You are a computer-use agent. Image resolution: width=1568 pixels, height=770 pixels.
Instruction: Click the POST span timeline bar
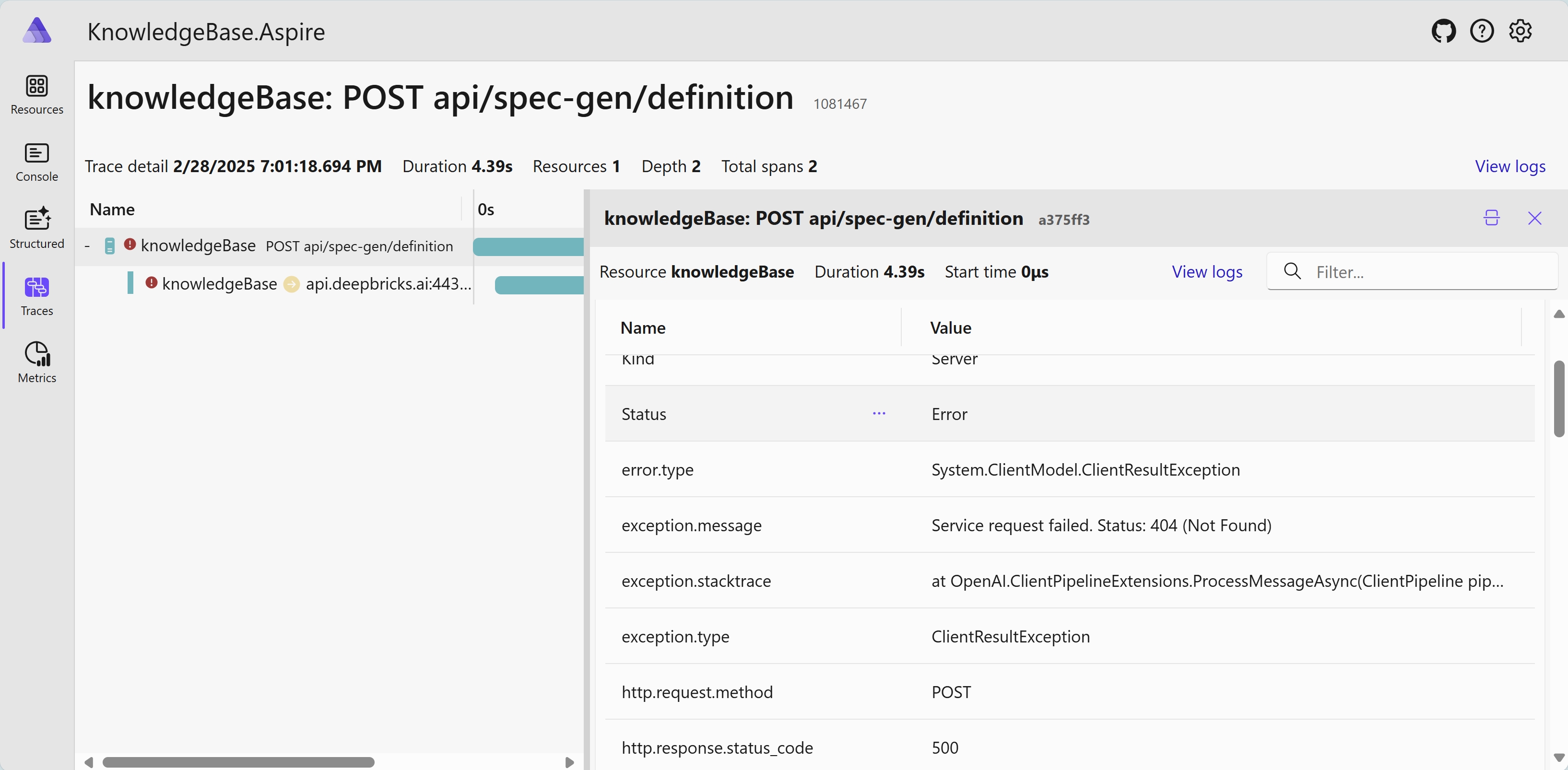[528, 246]
